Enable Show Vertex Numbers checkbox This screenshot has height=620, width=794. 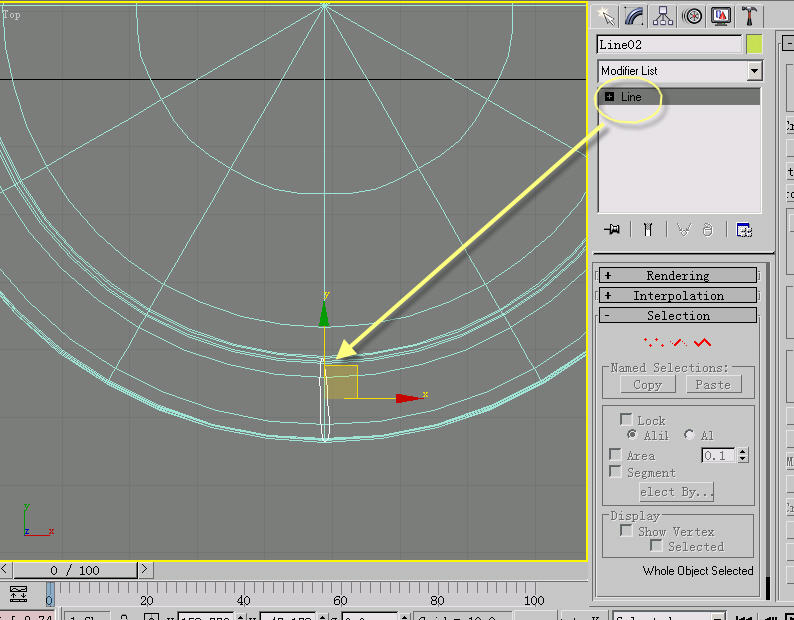click(x=626, y=530)
